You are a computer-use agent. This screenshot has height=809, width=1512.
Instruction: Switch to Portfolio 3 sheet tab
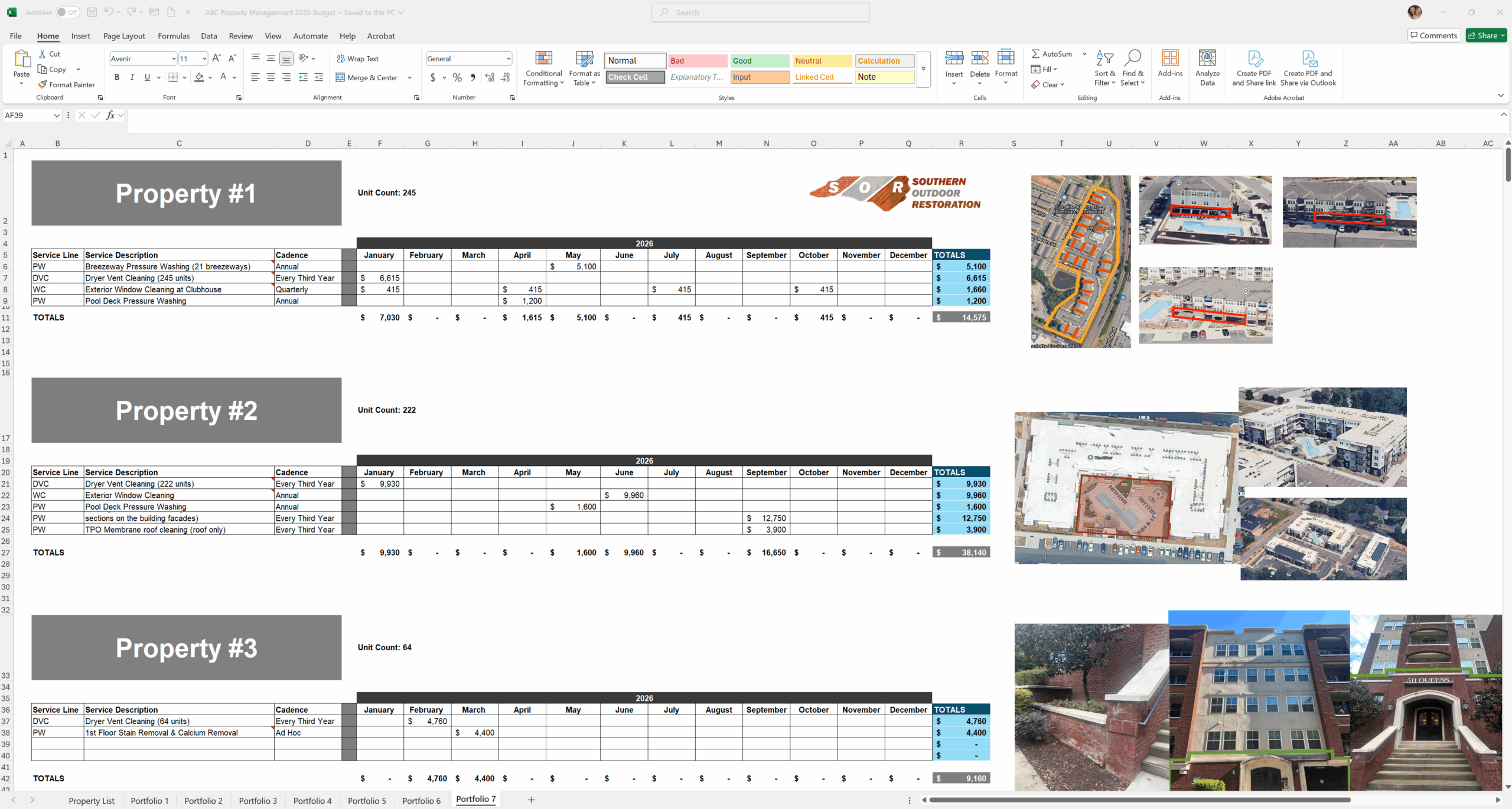[258, 801]
